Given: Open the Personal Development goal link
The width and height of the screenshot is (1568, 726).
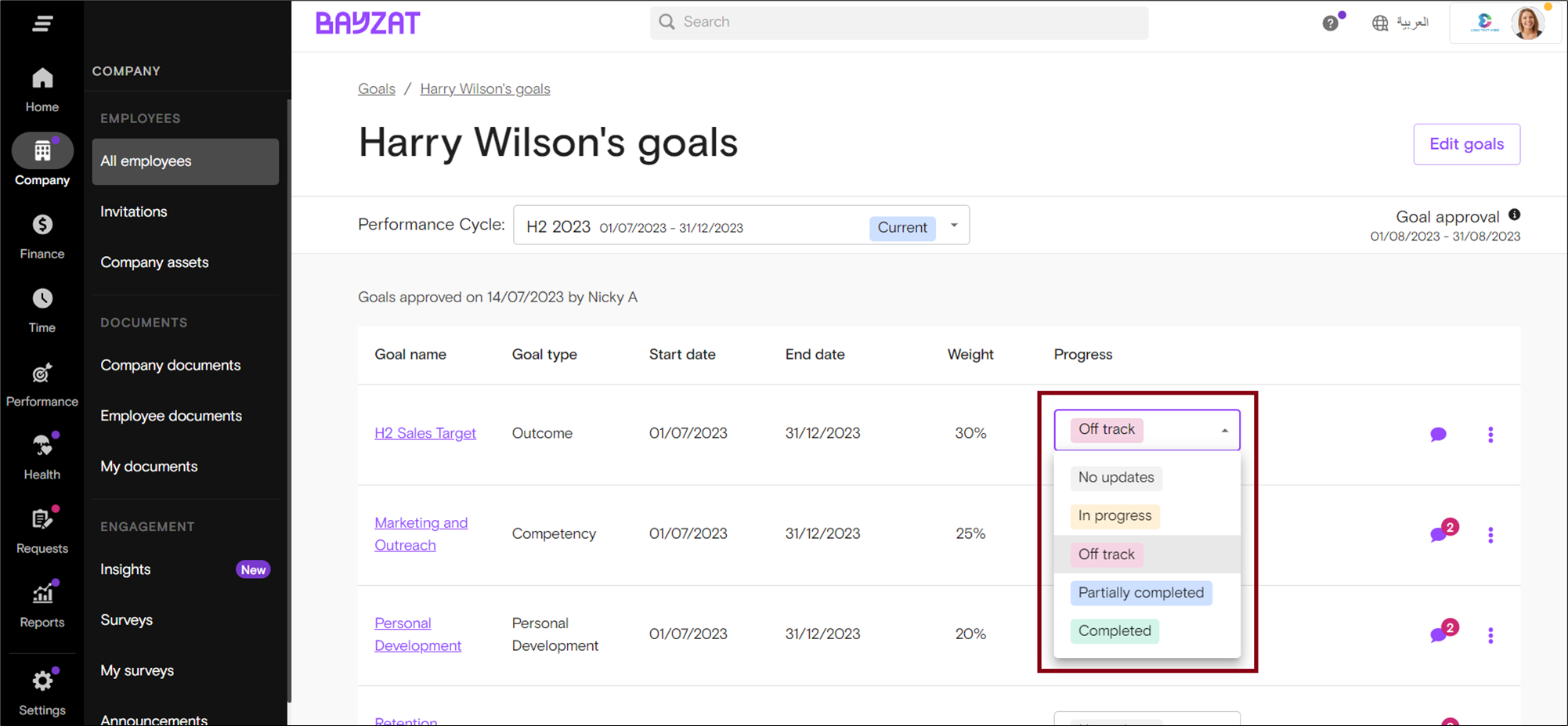Looking at the screenshot, I should click(417, 634).
